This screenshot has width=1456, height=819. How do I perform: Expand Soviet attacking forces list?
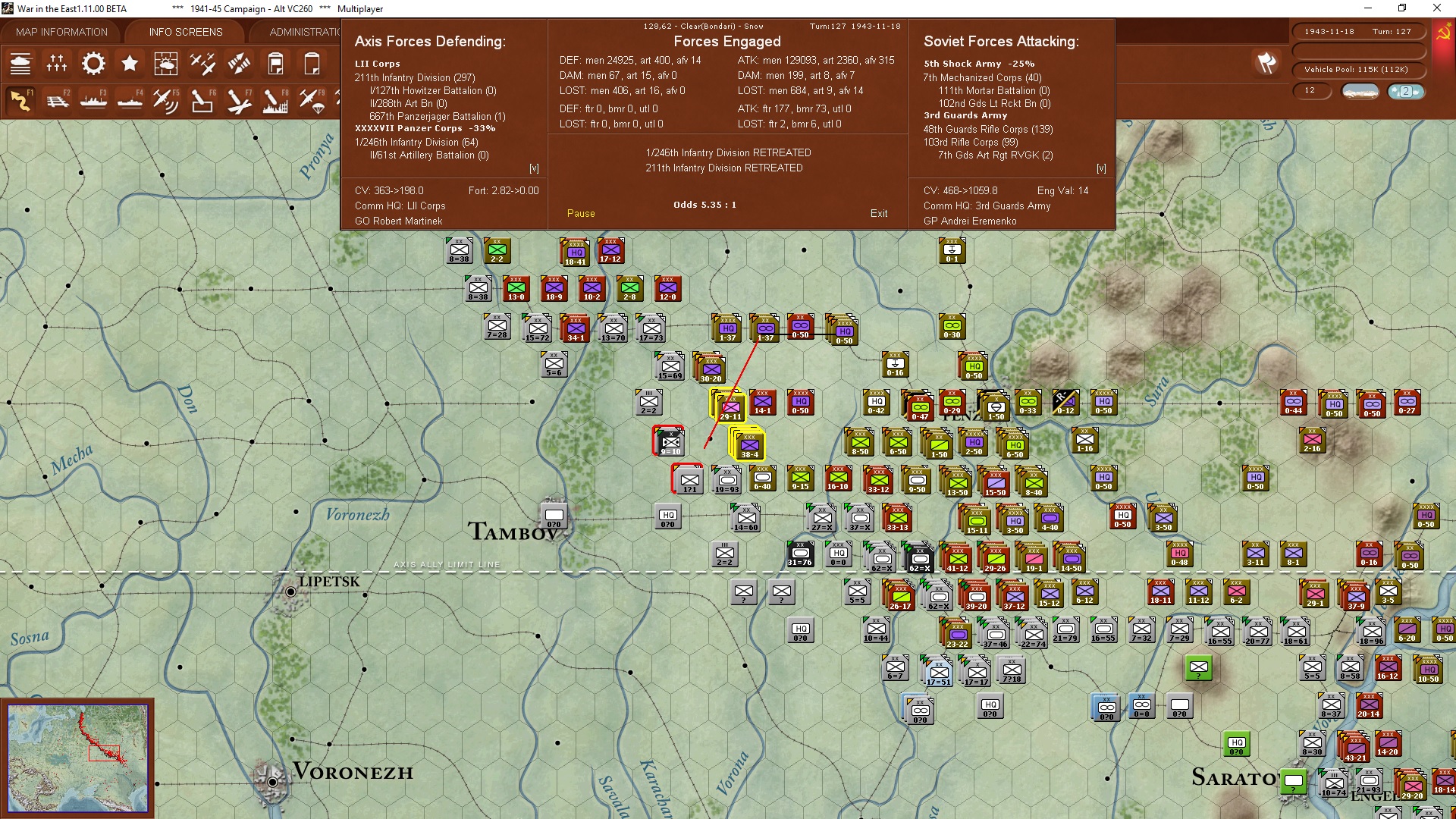pos(1101,168)
